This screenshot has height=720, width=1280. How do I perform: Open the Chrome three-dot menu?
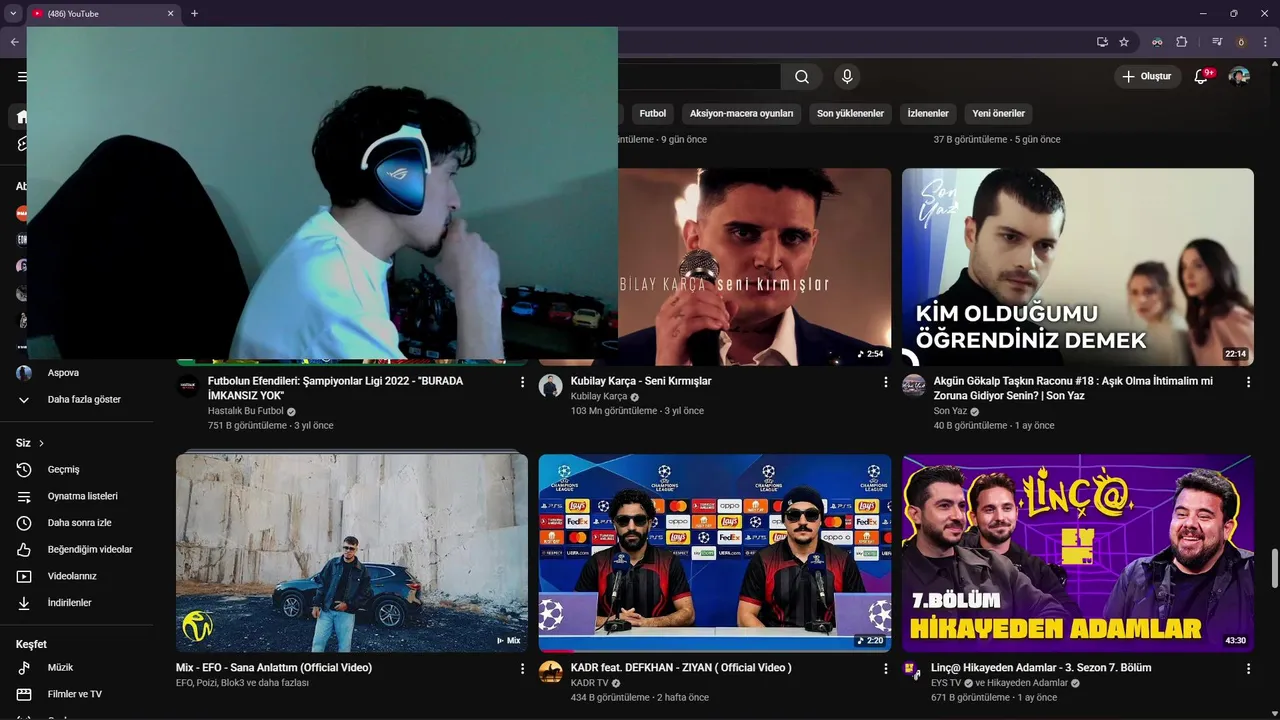(1264, 42)
